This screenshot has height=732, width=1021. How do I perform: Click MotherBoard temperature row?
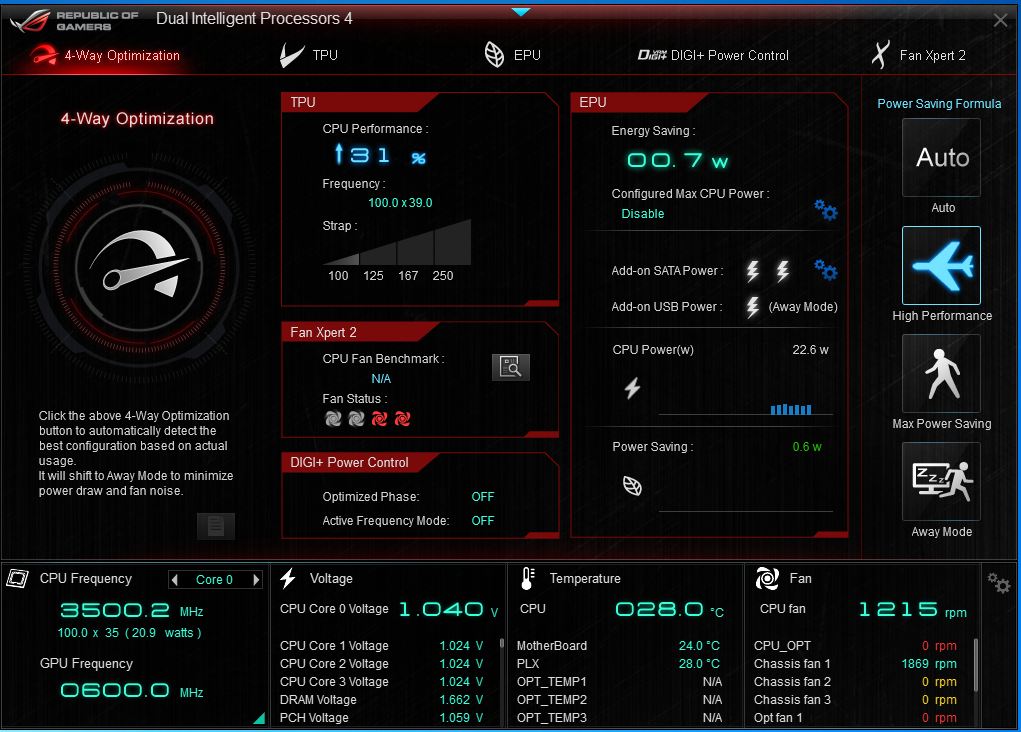[x=619, y=646]
